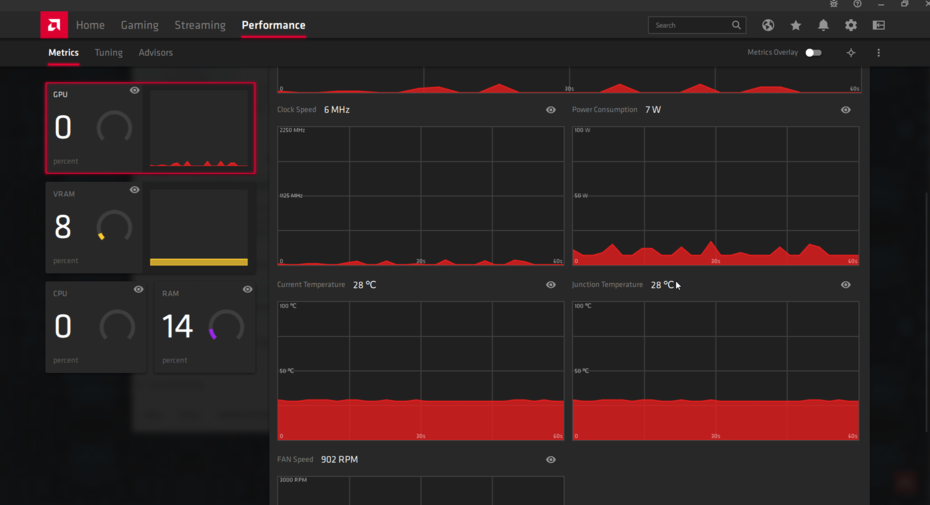930x505 pixels.
Task: Open the three-dot more options menu
Action: 878,53
